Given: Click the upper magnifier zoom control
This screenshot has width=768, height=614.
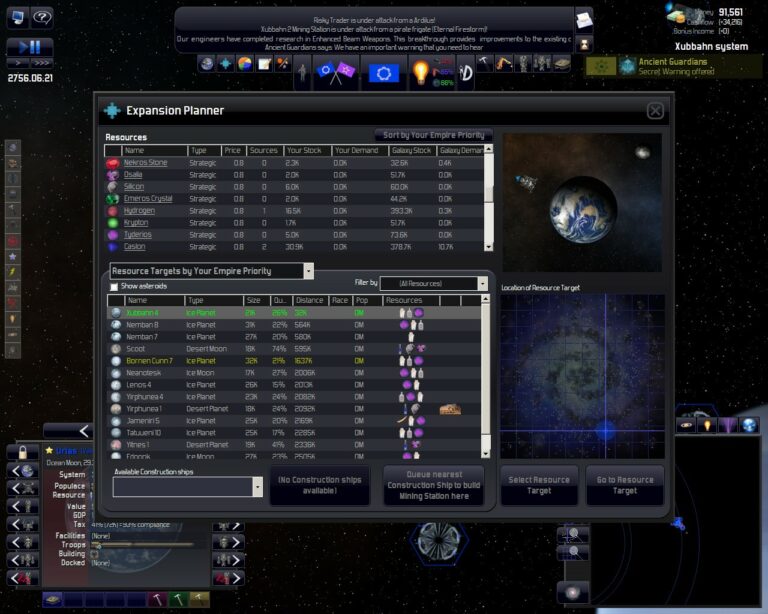Looking at the screenshot, I should tap(573, 535).
